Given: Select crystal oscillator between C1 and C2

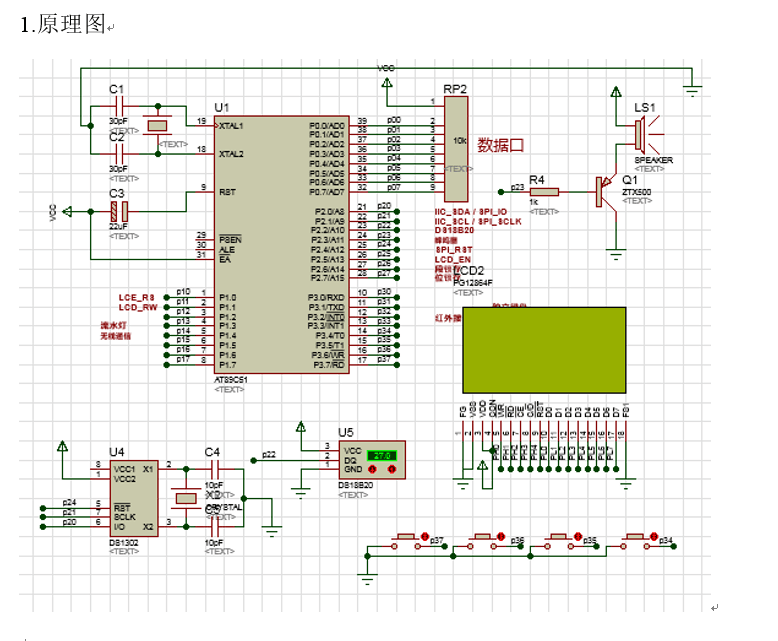Looking at the screenshot, I should coord(158,126).
